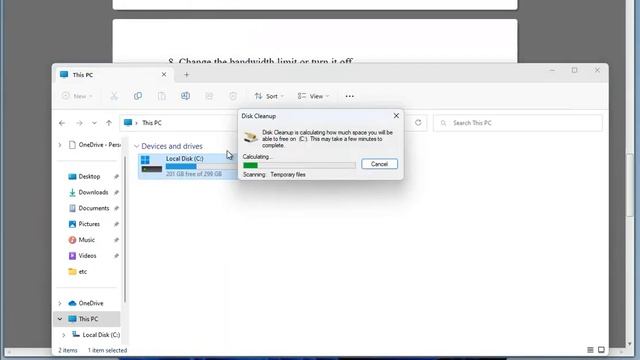Expand the OneDrive tree node
The width and height of the screenshot is (640, 360).
tap(60, 303)
